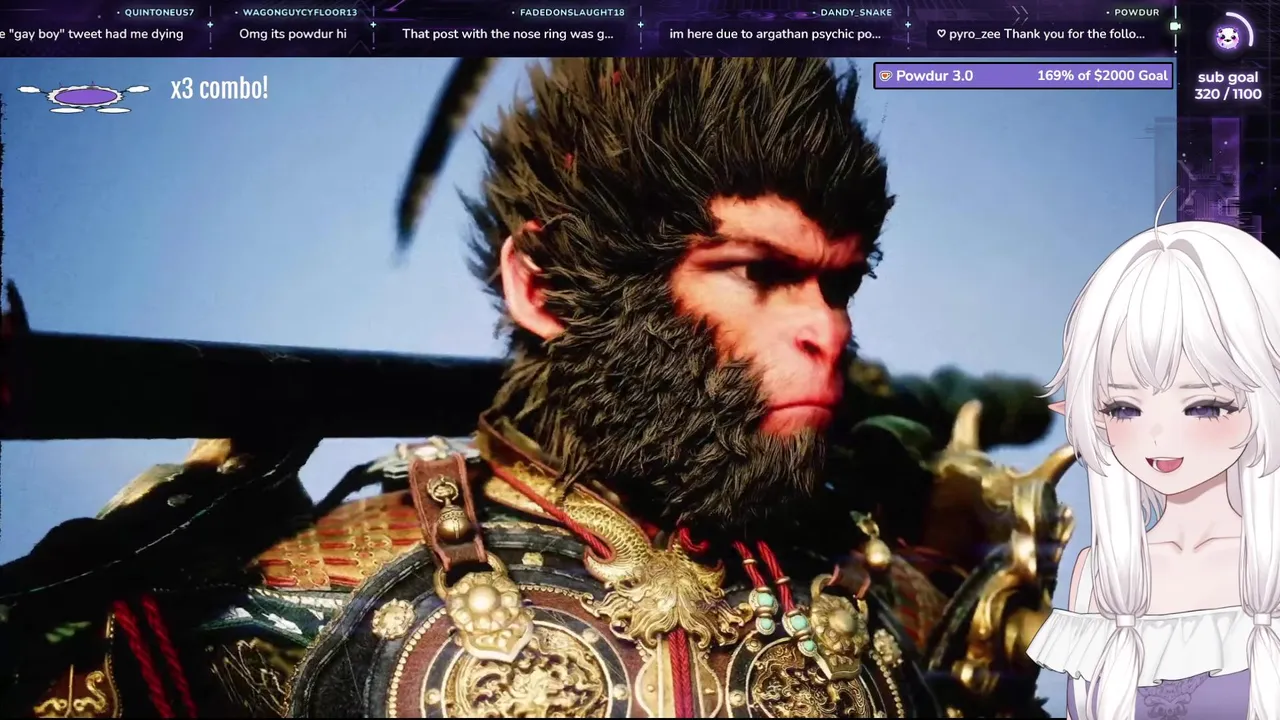Click the small icon beside Powdur 3.0
The width and height of the screenshot is (1280, 720).
[x=884, y=76]
